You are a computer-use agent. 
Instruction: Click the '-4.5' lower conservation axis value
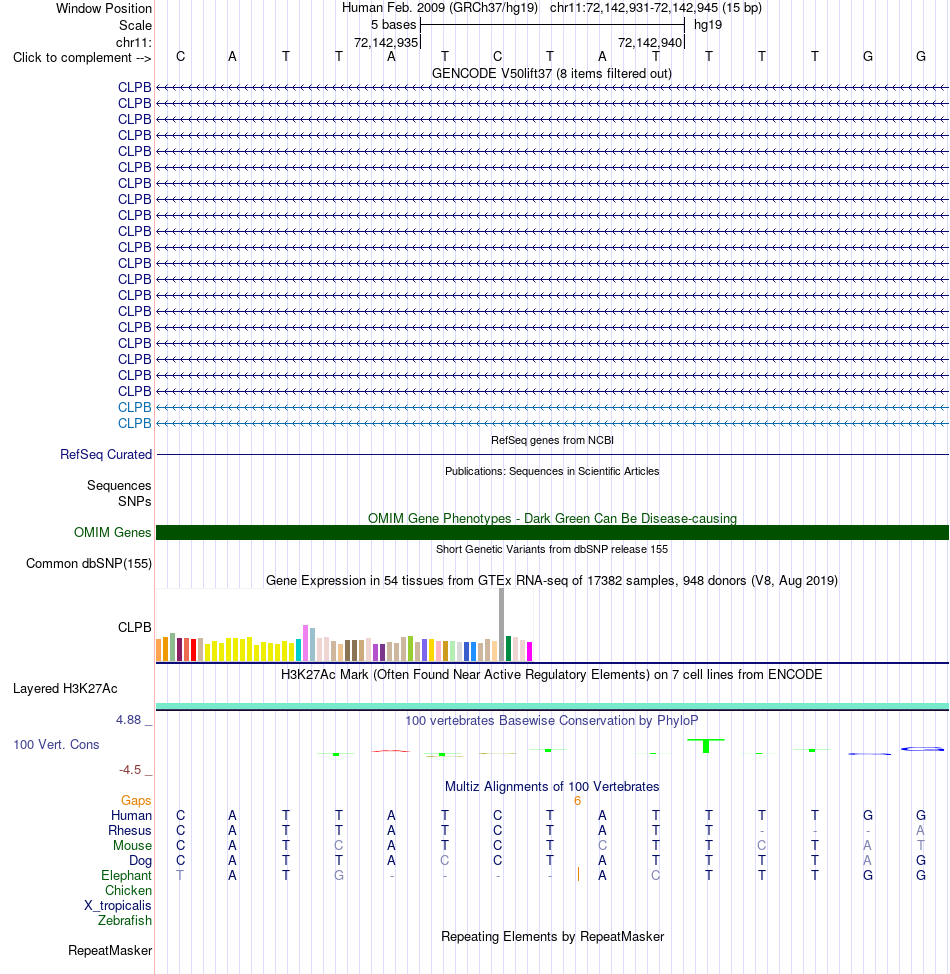130,770
